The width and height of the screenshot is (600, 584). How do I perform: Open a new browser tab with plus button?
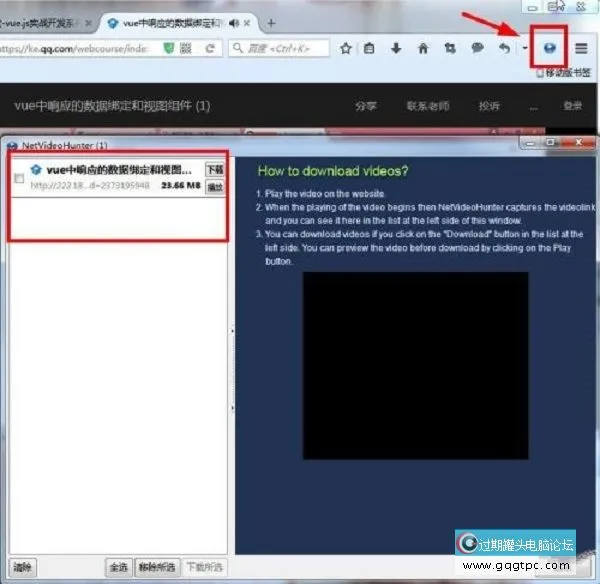270,22
